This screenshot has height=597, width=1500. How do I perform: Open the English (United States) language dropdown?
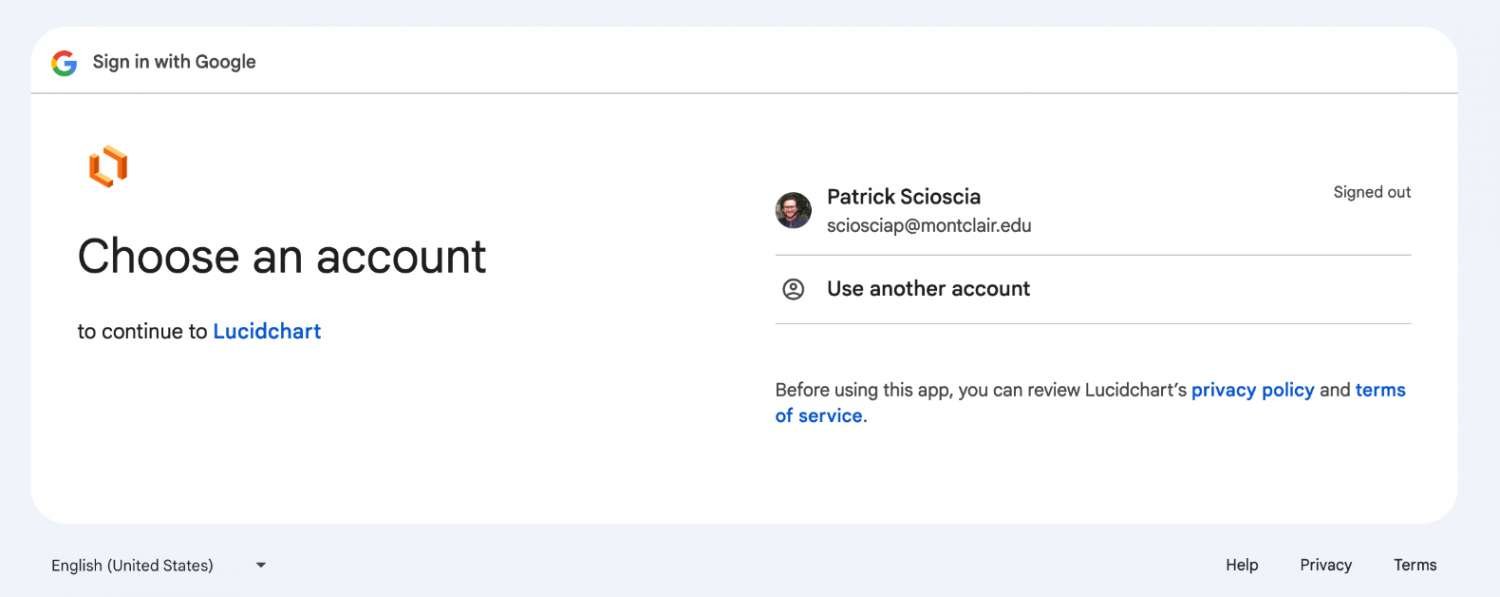pos(159,565)
